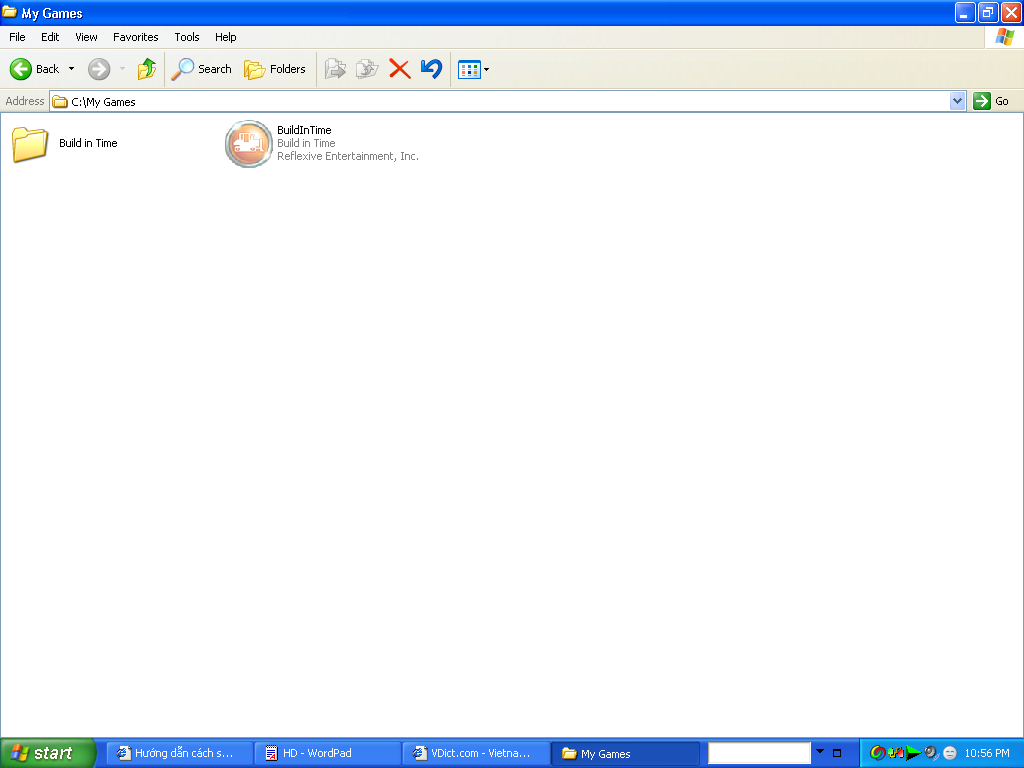The height and width of the screenshot is (768, 1024).
Task: Go up one folder level
Action: [x=147, y=69]
